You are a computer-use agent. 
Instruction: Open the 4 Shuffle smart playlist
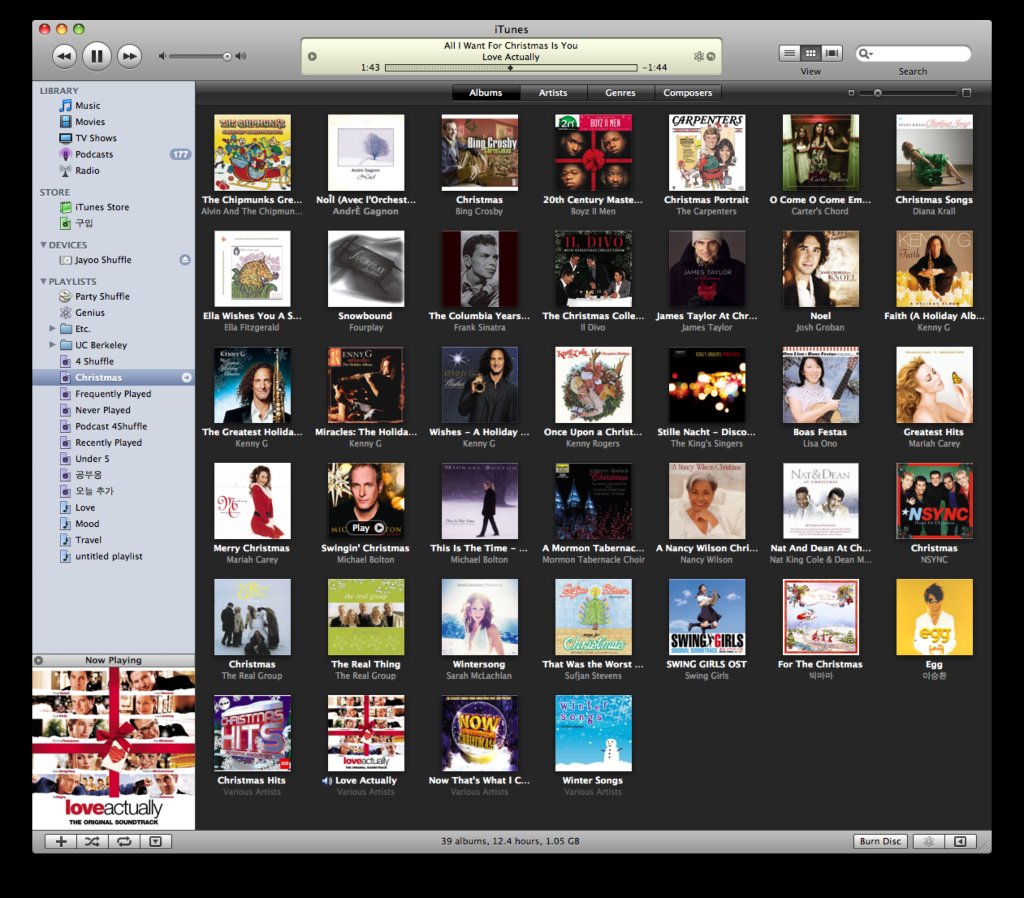[94, 361]
